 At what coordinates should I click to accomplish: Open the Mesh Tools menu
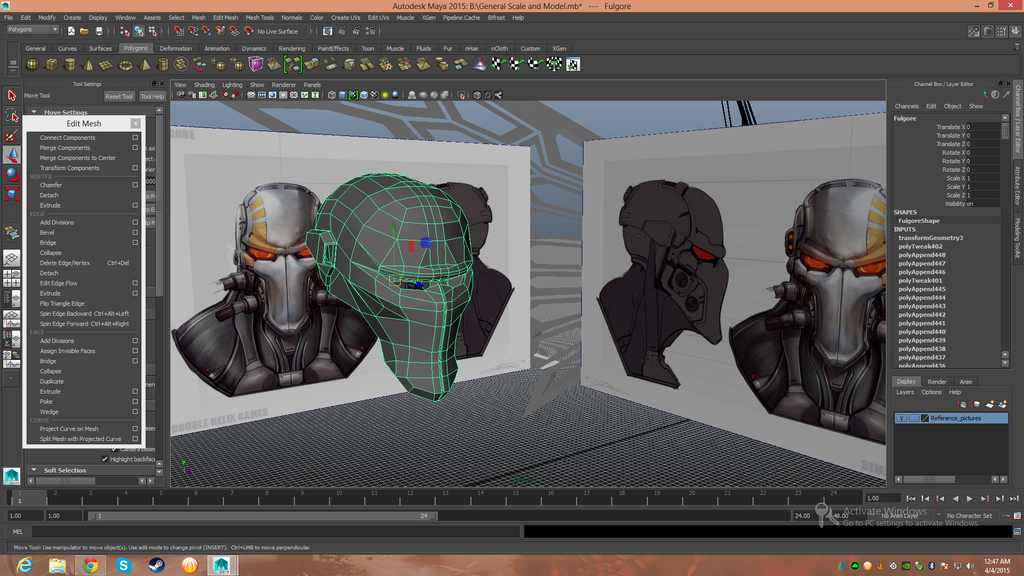pos(259,18)
